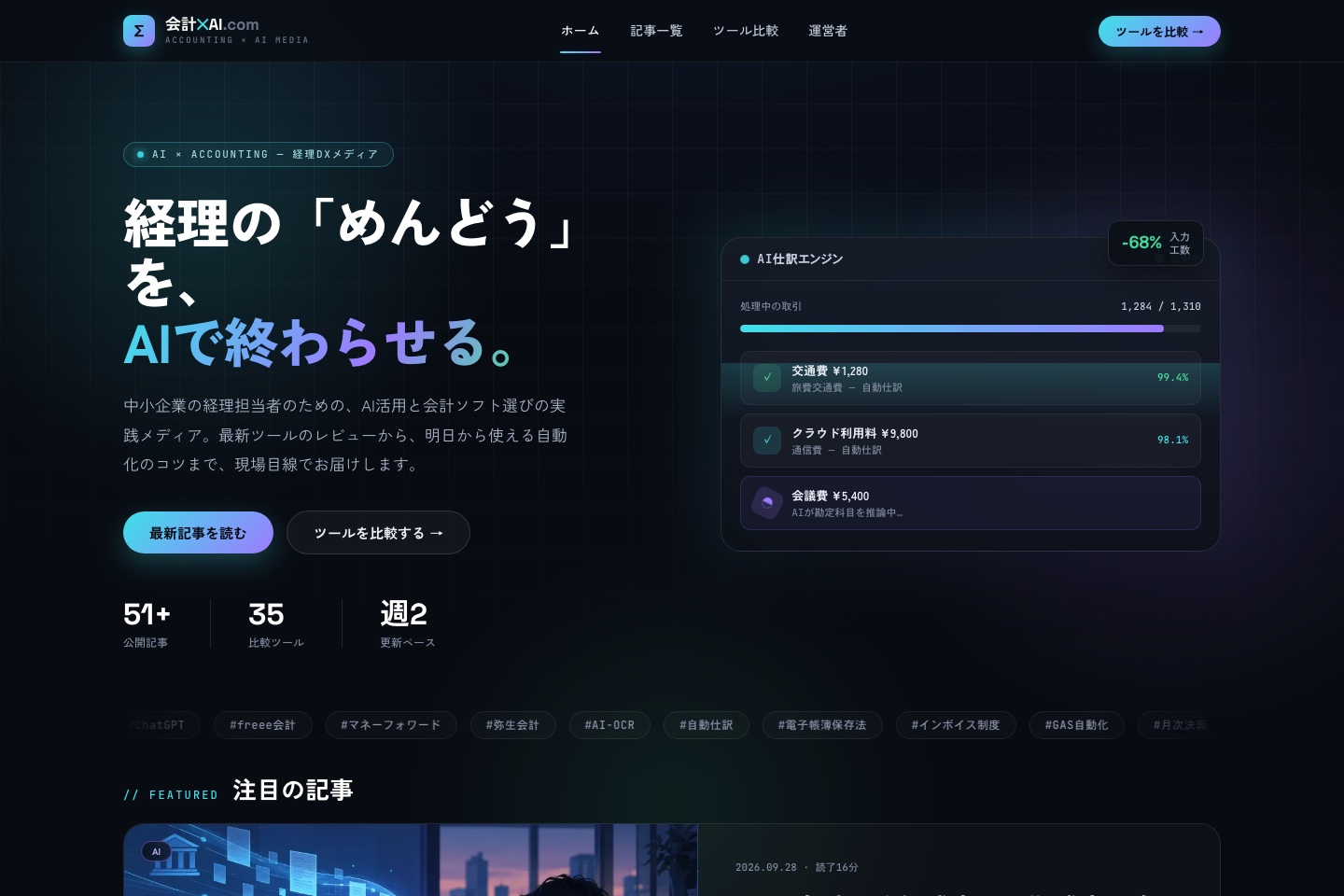Click the checkmark icon beside クラウド利用料 ¥9,800
Viewport: 1344px width, 896px height.
(767, 441)
